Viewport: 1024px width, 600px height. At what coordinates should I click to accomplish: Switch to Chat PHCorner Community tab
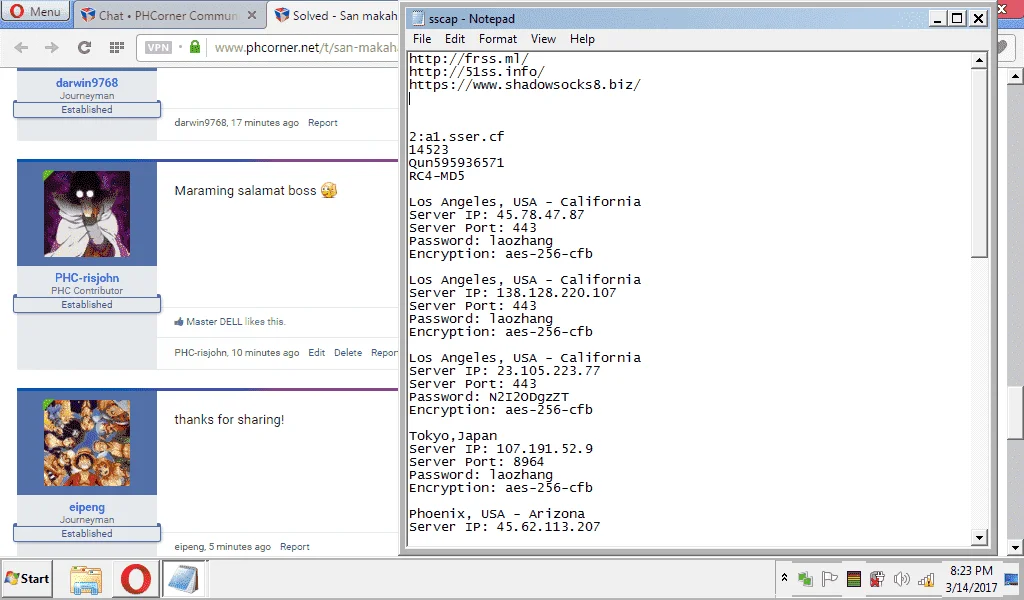point(168,15)
